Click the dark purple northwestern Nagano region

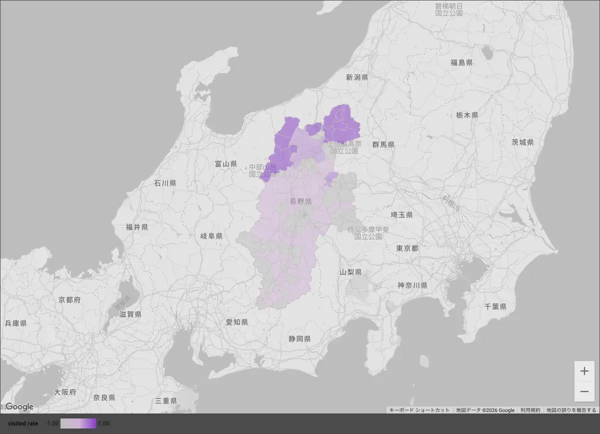pyautogui.click(x=282, y=147)
